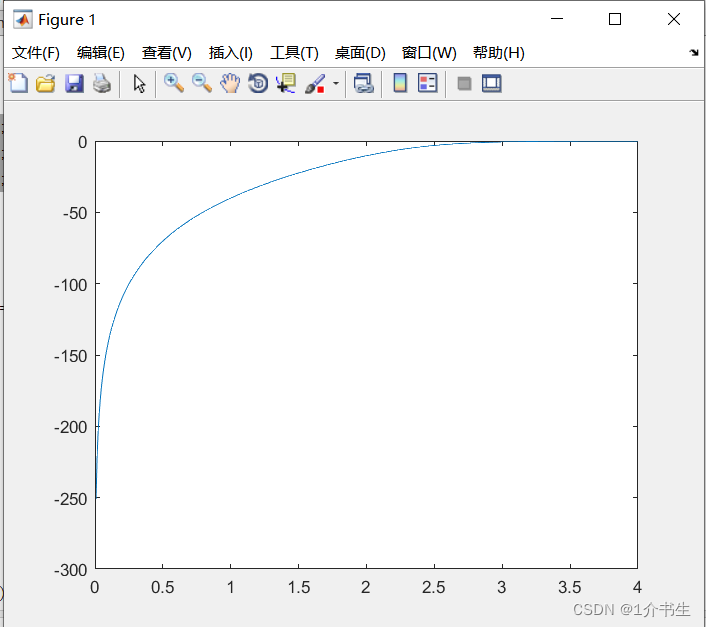Image resolution: width=706 pixels, height=627 pixels.
Task: Click the x-axis label 1.5
Action: [299, 587]
